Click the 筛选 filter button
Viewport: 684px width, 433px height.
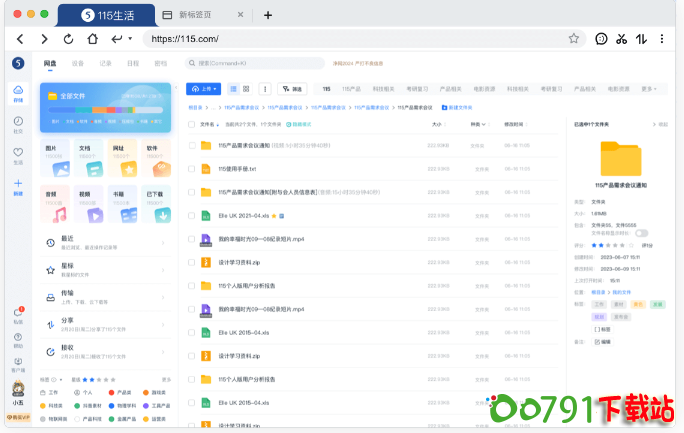pyautogui.click(x=292, y=89)
